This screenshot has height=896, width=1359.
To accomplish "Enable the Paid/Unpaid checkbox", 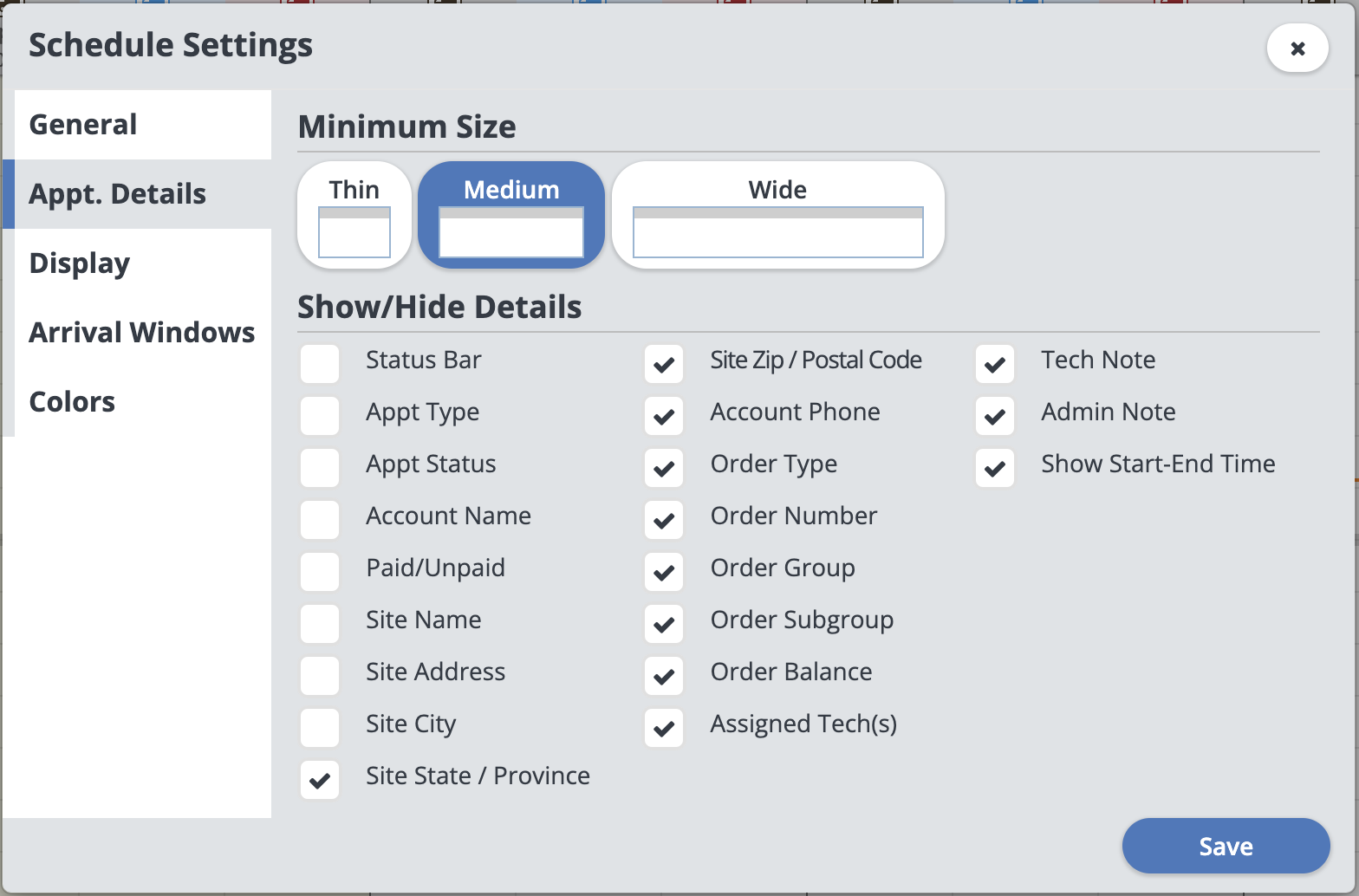I will pos(320,572).
